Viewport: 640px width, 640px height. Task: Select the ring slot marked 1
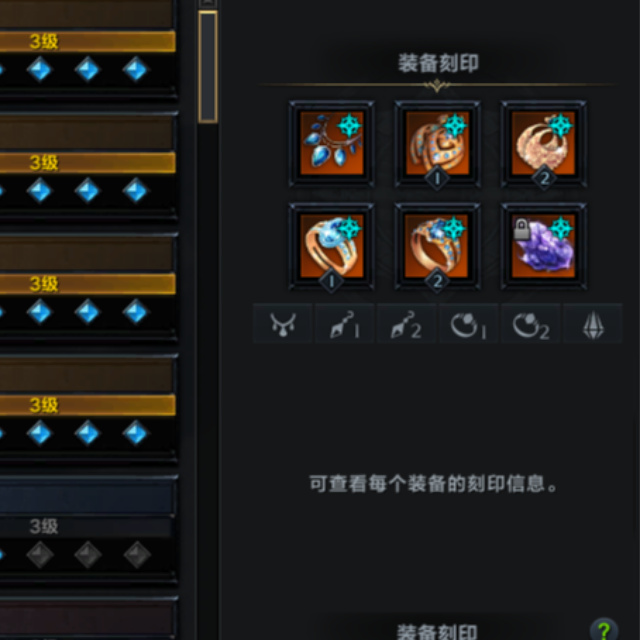click(x=331, y=247)
